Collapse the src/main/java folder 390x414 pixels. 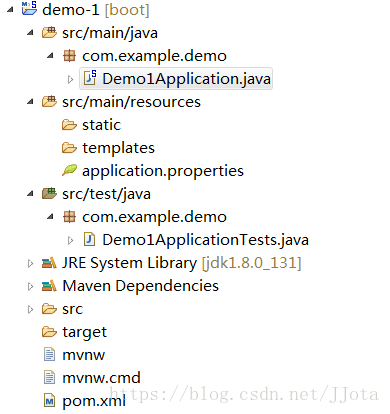pos(30,33)
